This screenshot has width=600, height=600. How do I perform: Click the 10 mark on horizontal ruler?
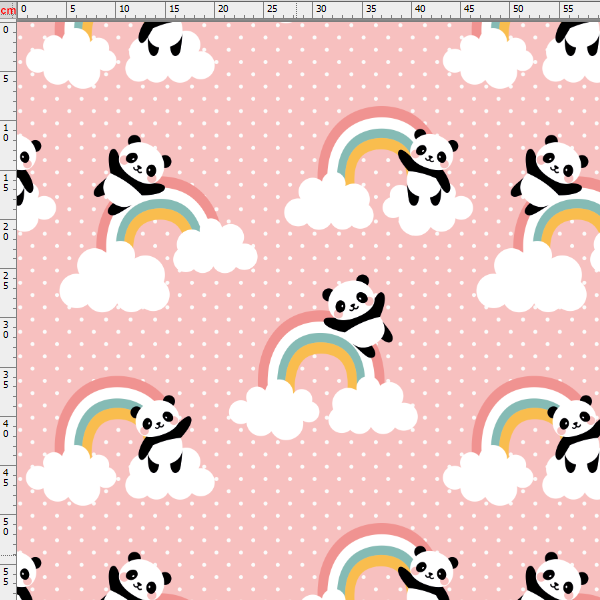[x=124, y=9]
